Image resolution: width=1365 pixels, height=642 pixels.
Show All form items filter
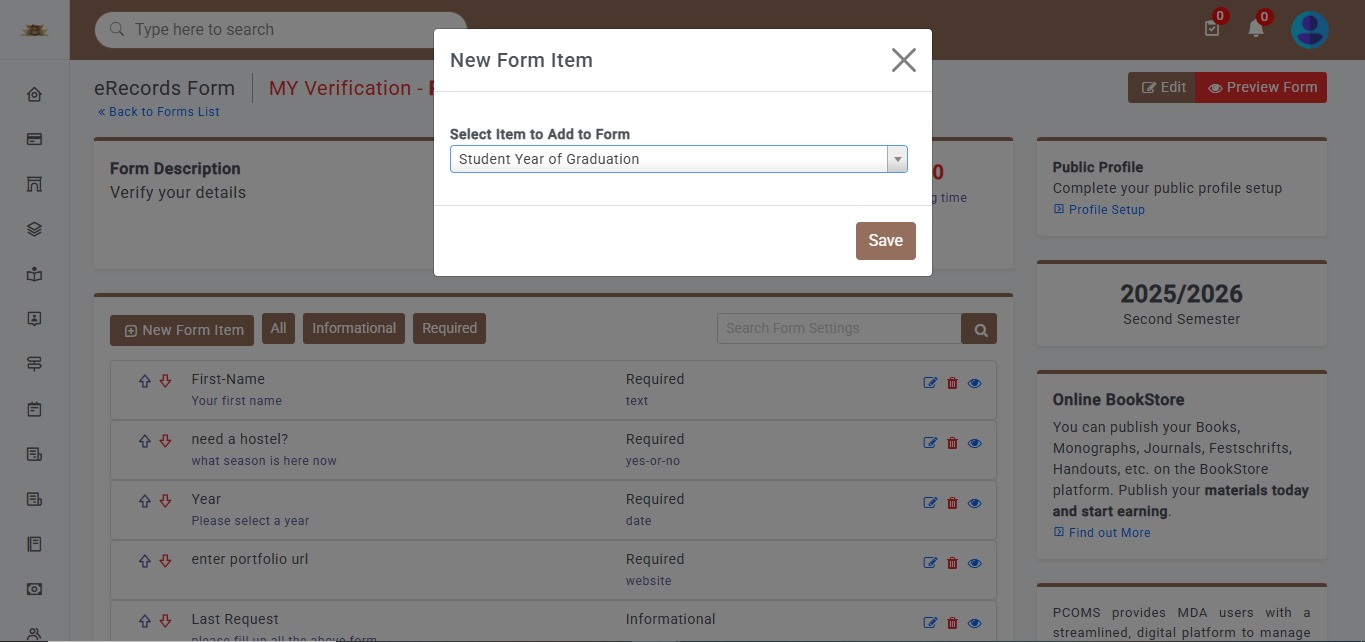[278, 328]
